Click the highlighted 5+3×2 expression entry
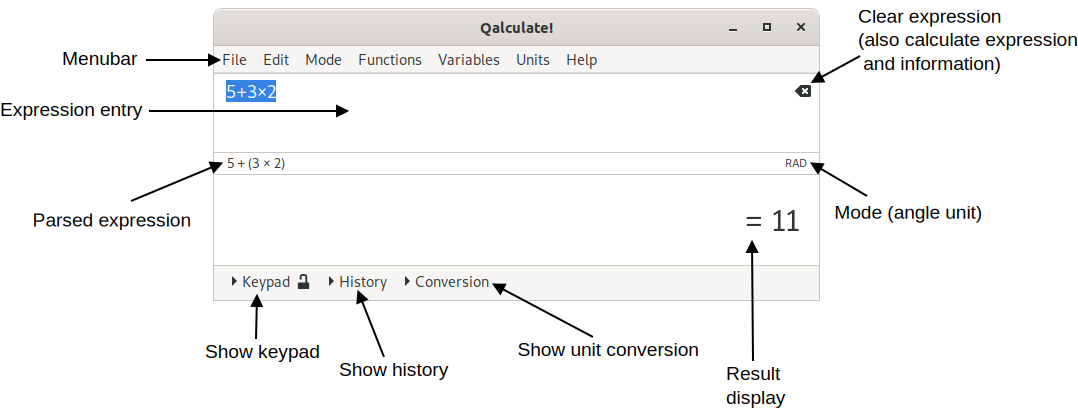This screenshot has width=1078, height=408. coord(251,92)
